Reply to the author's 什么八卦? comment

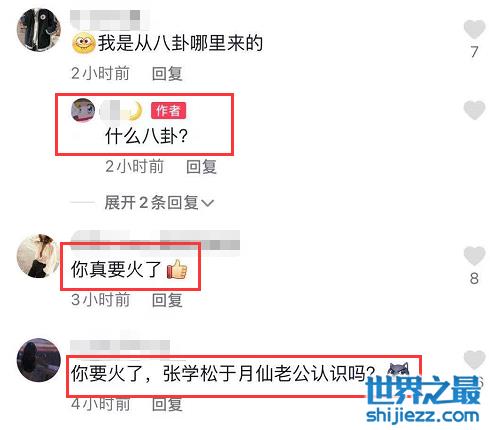pyautogui.click(x=201, y=166)
